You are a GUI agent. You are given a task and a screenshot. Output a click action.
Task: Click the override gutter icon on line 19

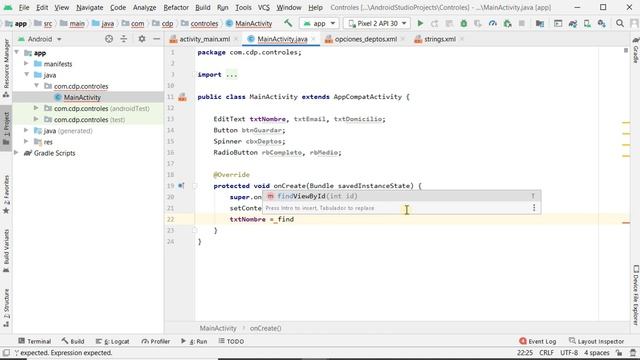(181, 186)
